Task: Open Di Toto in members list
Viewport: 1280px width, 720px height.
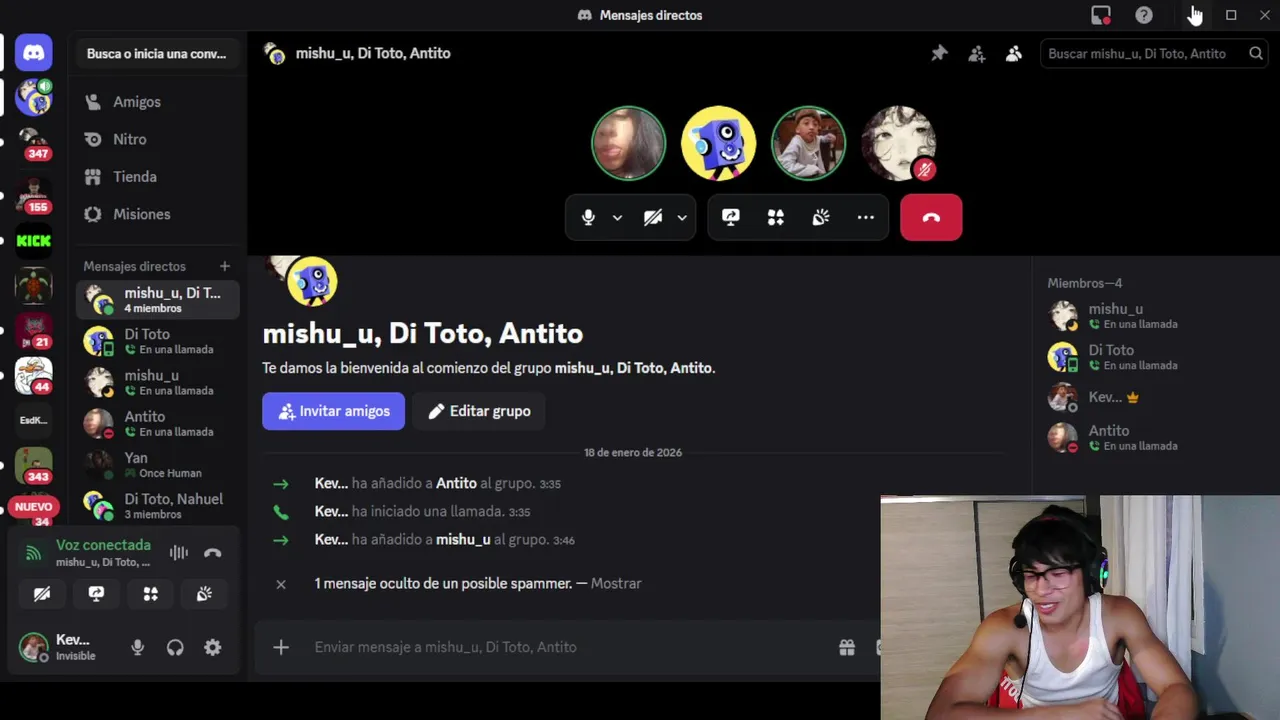Action: pyautogui.click(x=1155, y=357)
